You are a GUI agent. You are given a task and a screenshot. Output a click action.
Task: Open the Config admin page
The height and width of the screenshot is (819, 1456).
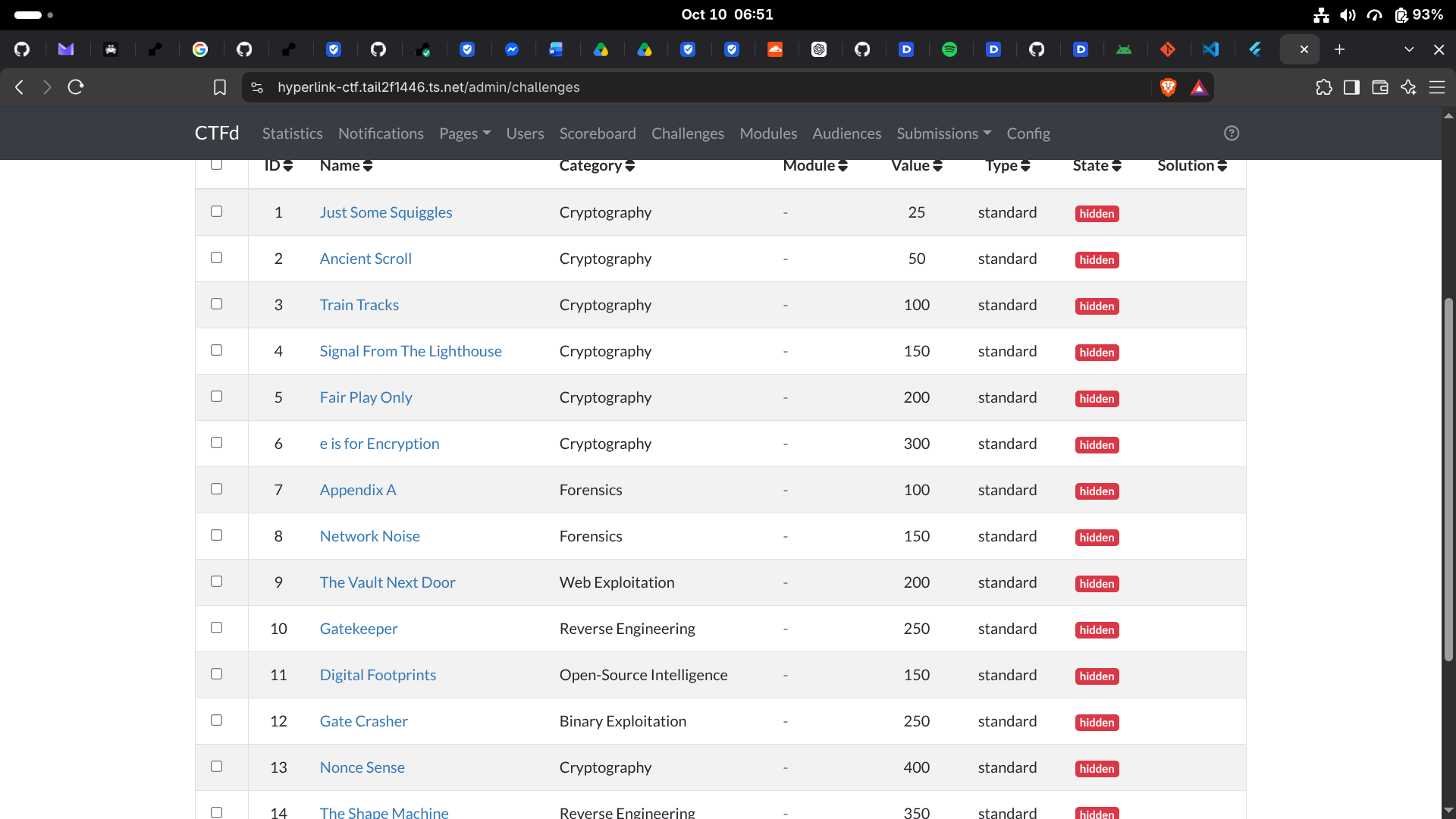tap(1028, 133)
